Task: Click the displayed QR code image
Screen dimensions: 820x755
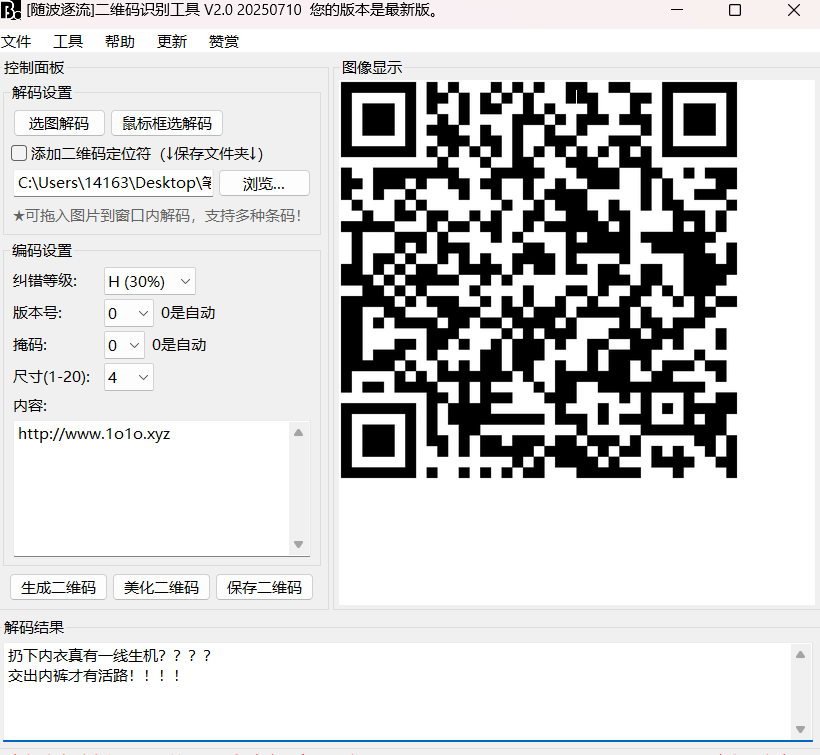Action: click(x=538, y=279)
